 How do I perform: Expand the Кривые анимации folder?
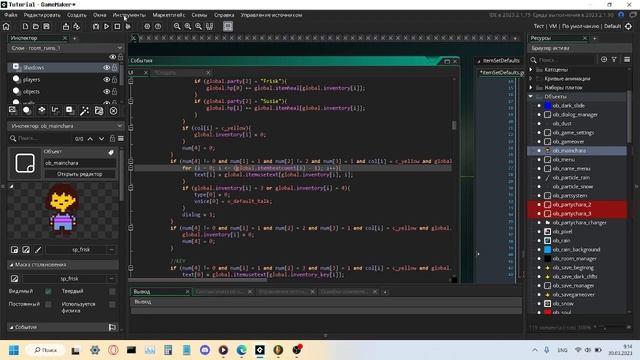point(531,78)
